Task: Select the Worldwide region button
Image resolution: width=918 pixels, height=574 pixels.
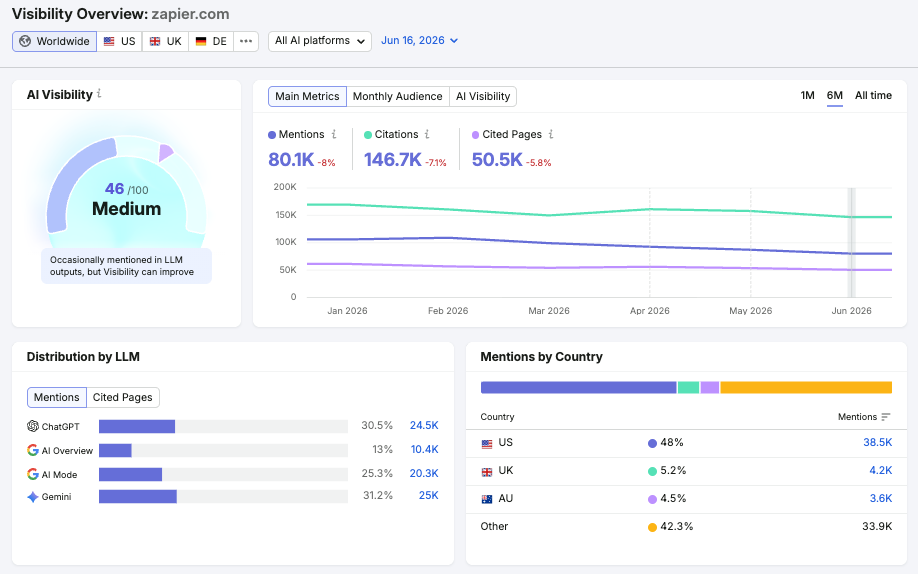Action: [54, 41]
